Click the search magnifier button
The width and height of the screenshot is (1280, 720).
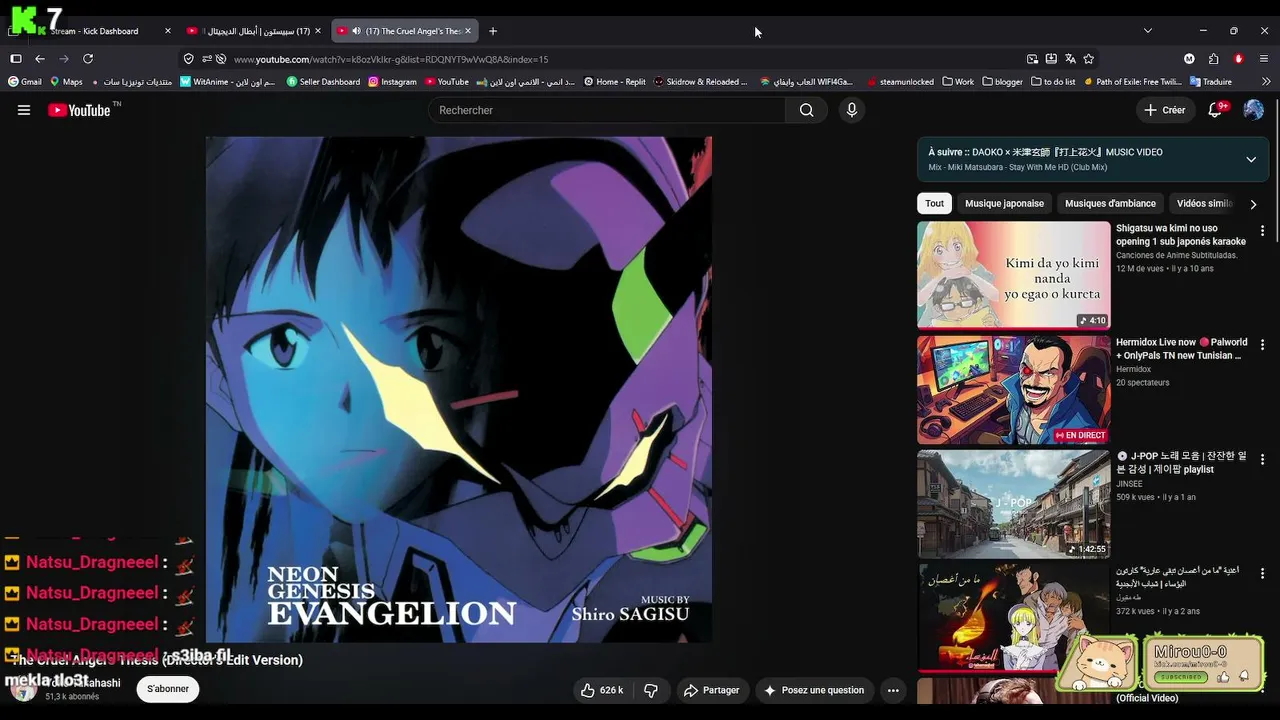(806, 110)
